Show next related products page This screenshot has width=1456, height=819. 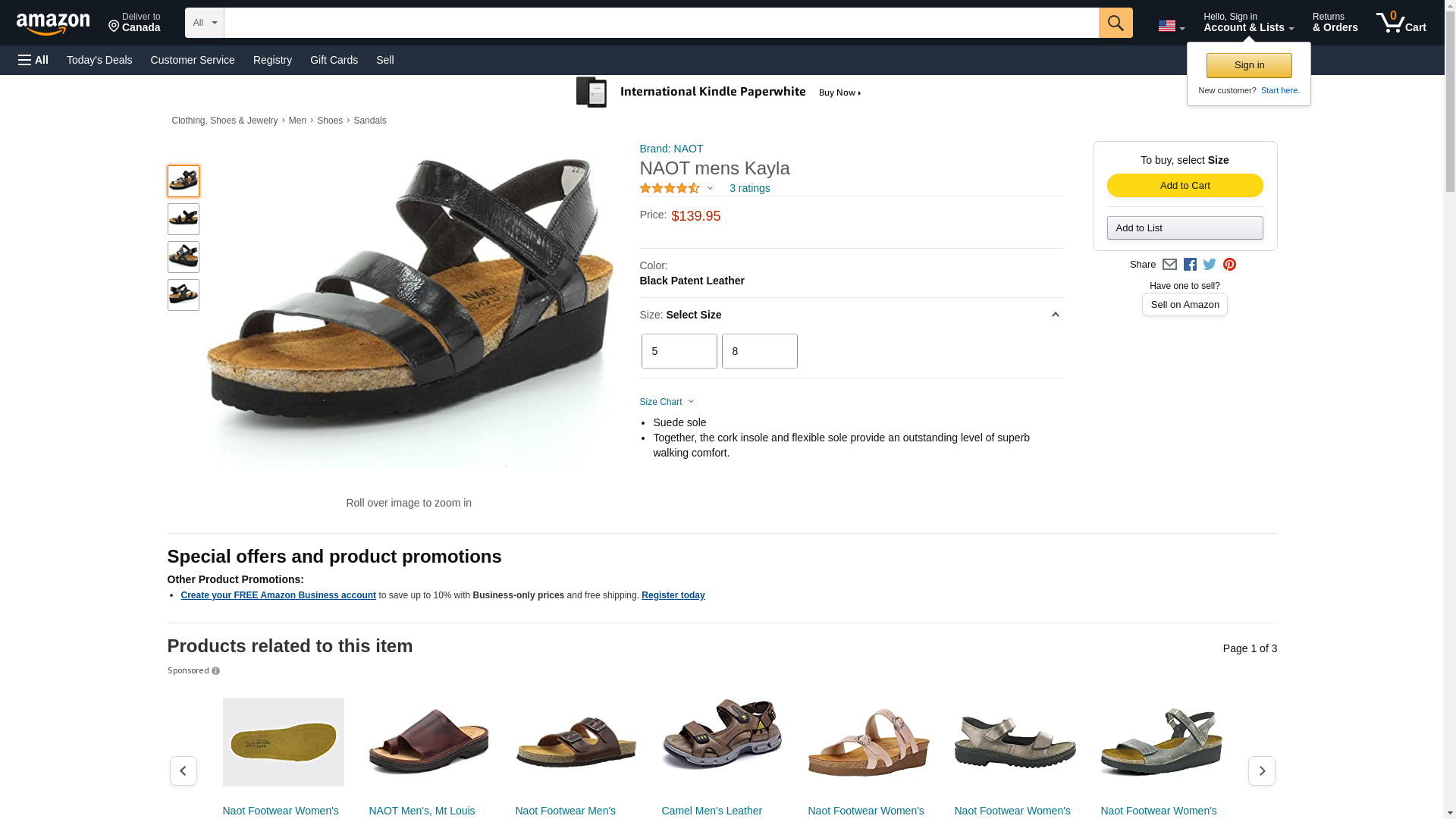(x=1261, y=770)
